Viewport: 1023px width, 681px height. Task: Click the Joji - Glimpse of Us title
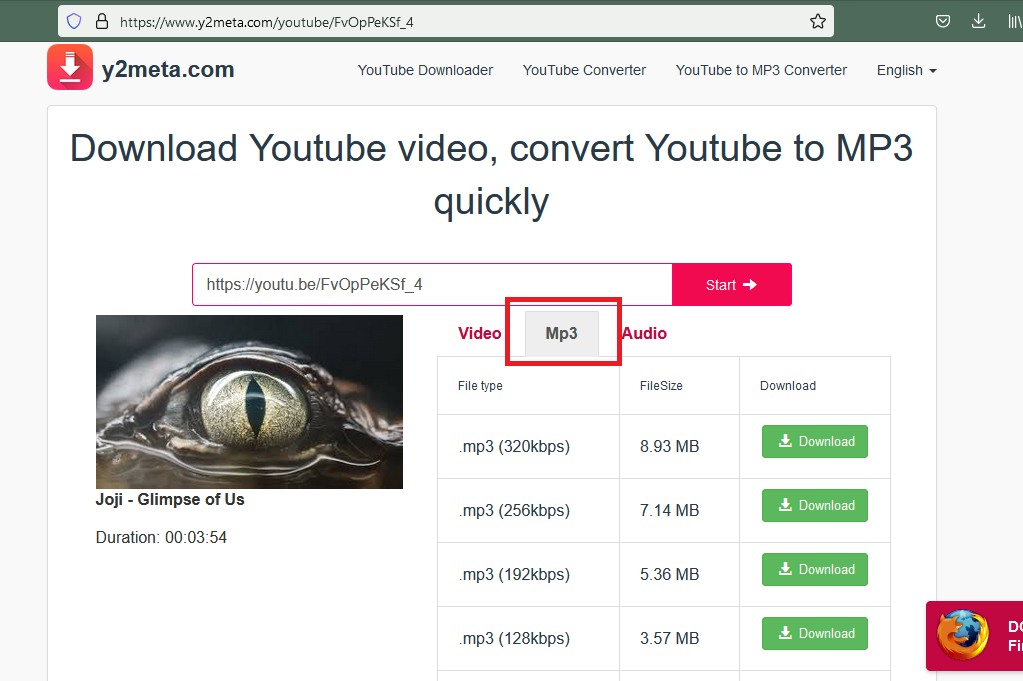170,500
